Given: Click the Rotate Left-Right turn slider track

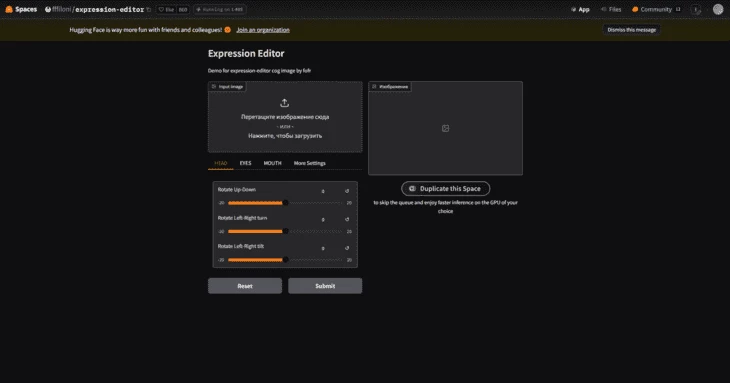Looking at the screenshot, I should pos(285,231).
